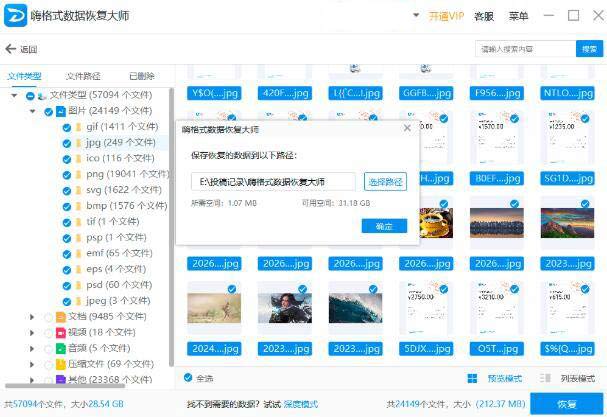This screenshot has height=417, width=607.
Task: Click 选择路径 button
Action: pyautogui.click(x=385, y=182)
